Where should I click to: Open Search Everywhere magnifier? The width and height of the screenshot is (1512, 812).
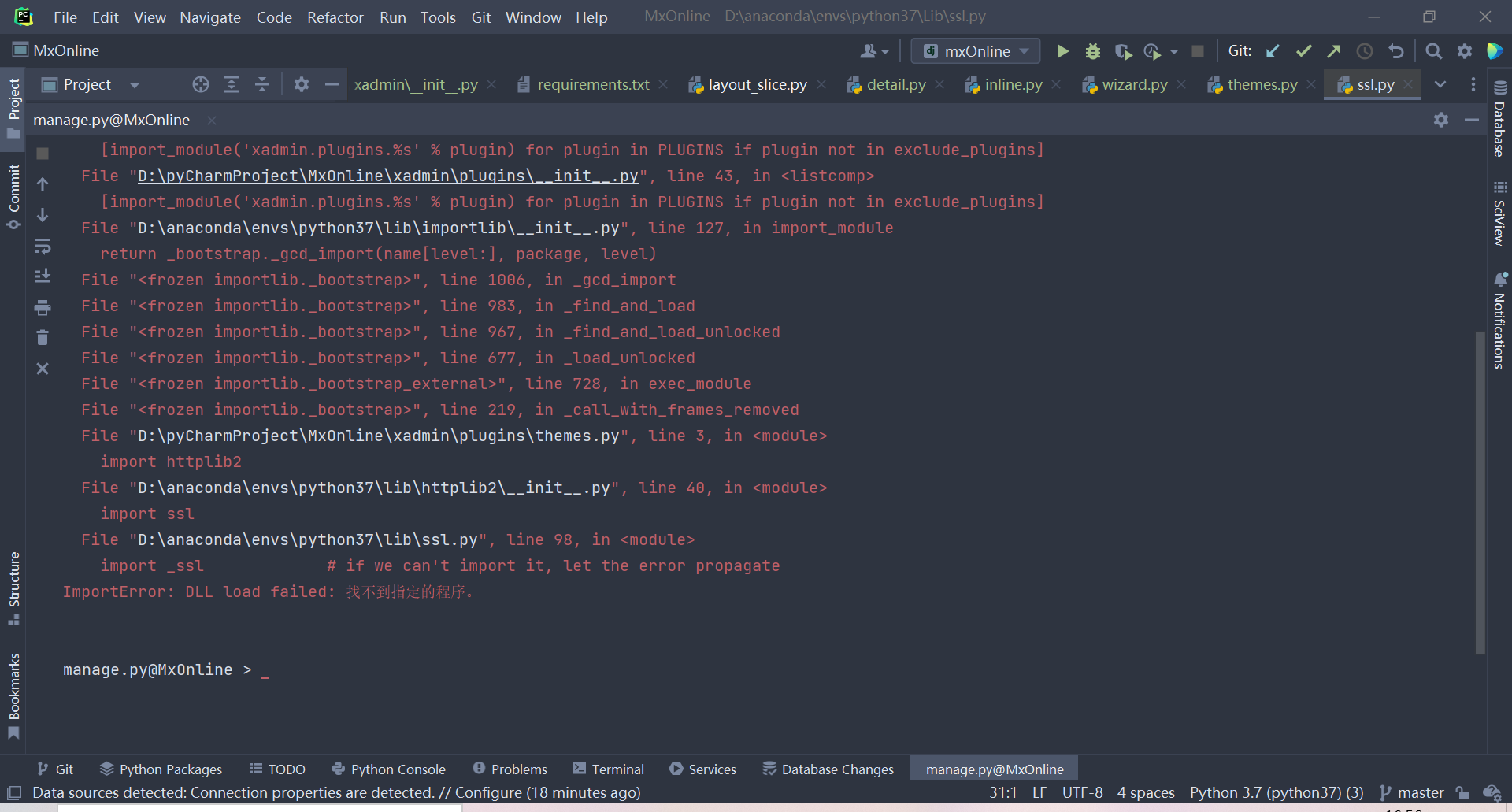click(1434, 51)
